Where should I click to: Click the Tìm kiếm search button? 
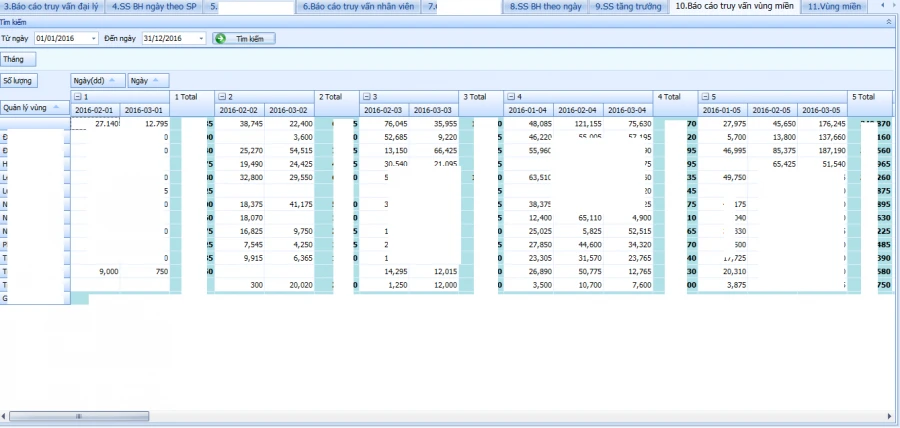coord(244,38)
